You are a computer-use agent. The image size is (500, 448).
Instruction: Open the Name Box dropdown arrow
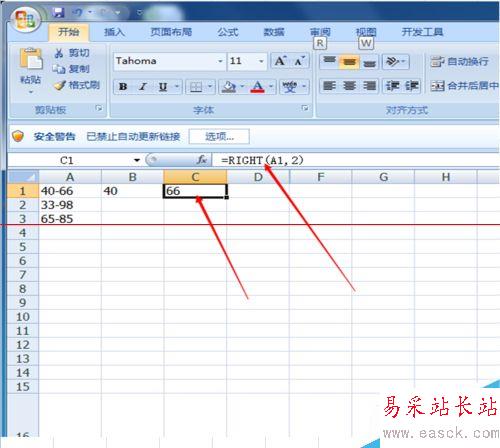point(137,160)
